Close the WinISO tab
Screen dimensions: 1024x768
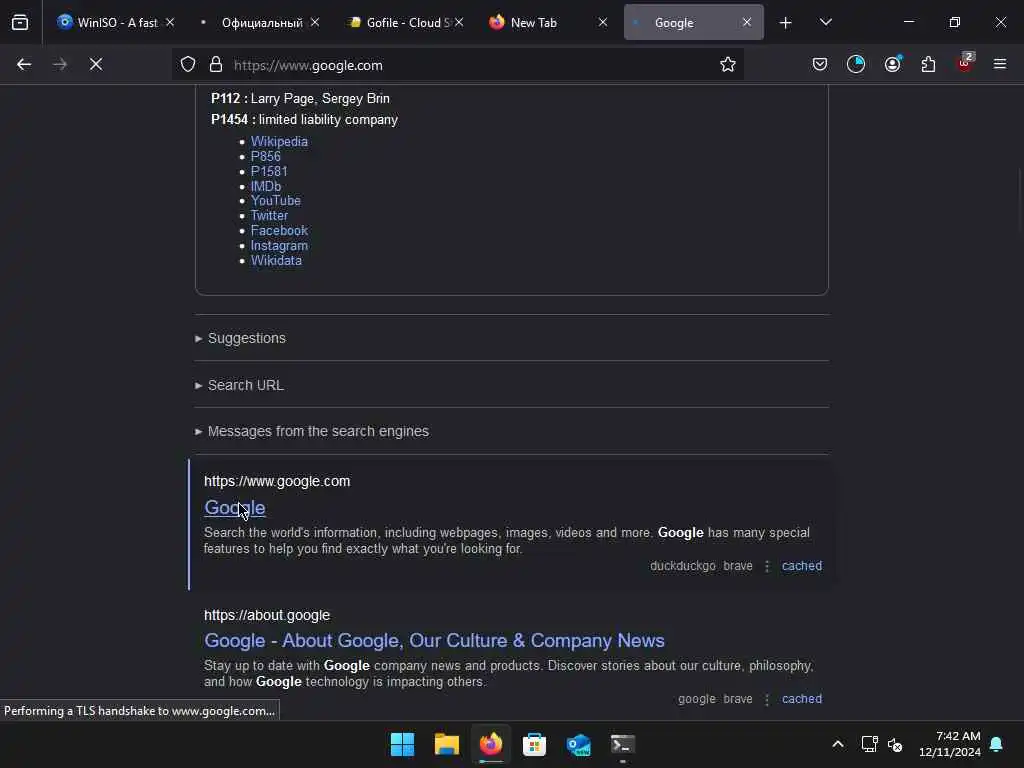tap(170, 23)
